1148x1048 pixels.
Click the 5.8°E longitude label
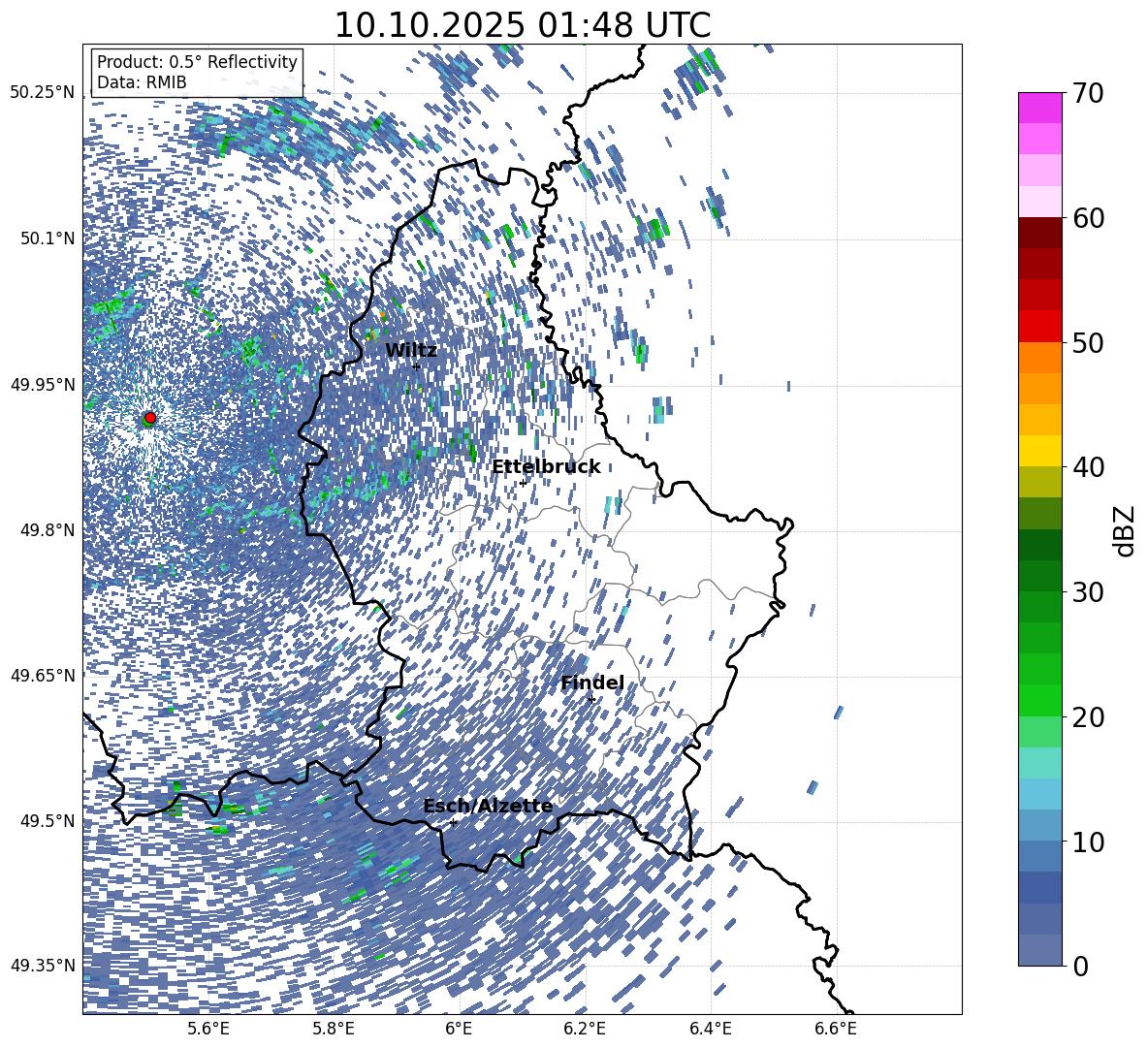(334, 1030)
